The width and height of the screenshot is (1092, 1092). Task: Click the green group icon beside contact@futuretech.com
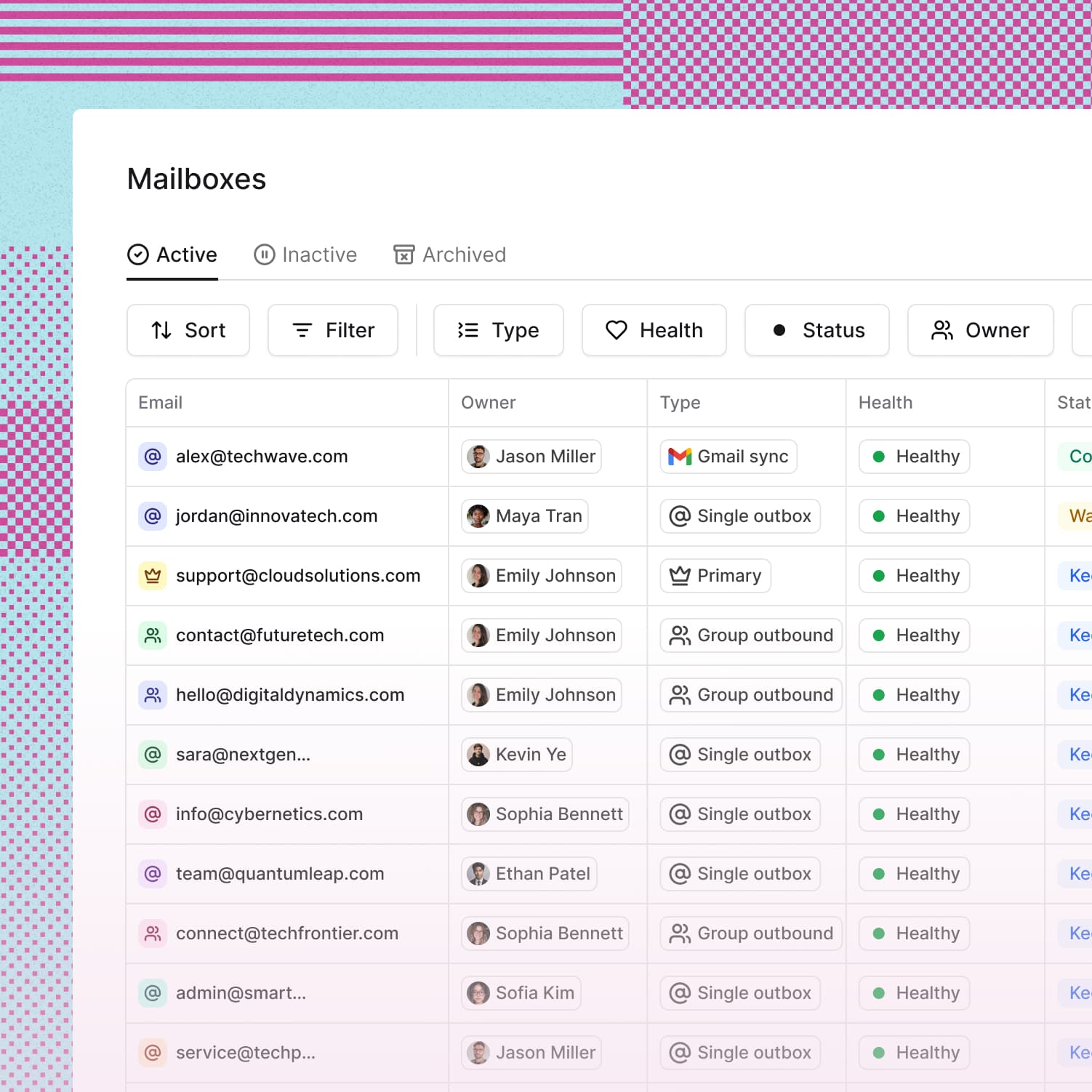point(153,635)
